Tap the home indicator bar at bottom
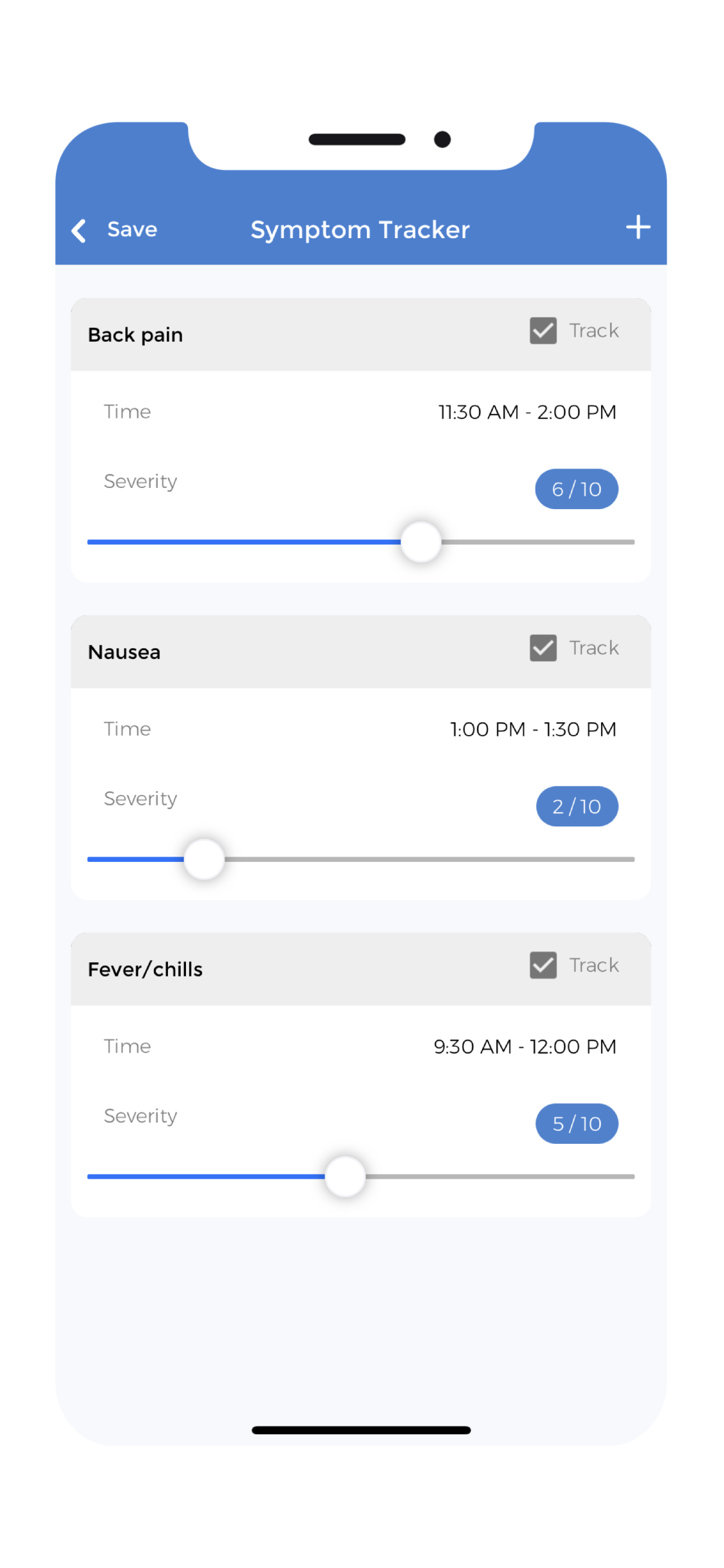Viewport: 724px width, 1568px height. pyautogui.click(x=361, y=1430)
